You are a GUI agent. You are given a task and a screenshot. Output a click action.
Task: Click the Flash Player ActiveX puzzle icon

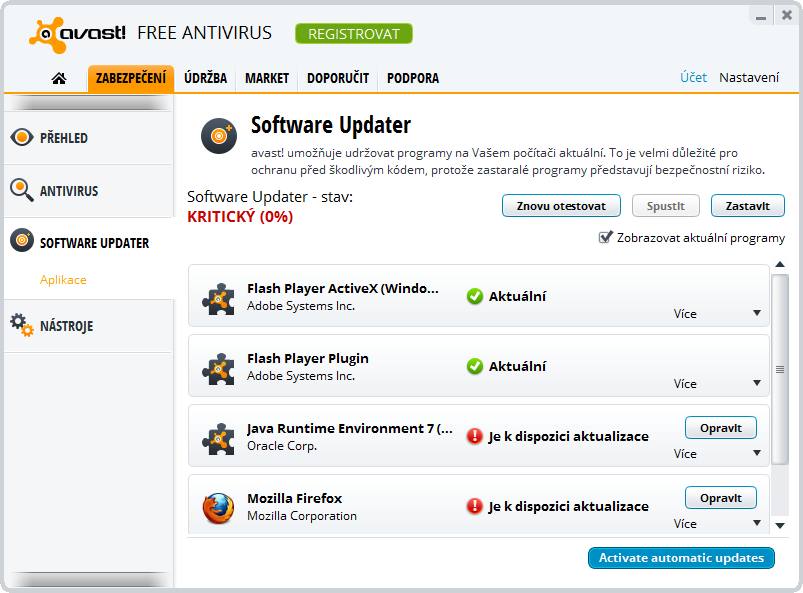[219, 299]
